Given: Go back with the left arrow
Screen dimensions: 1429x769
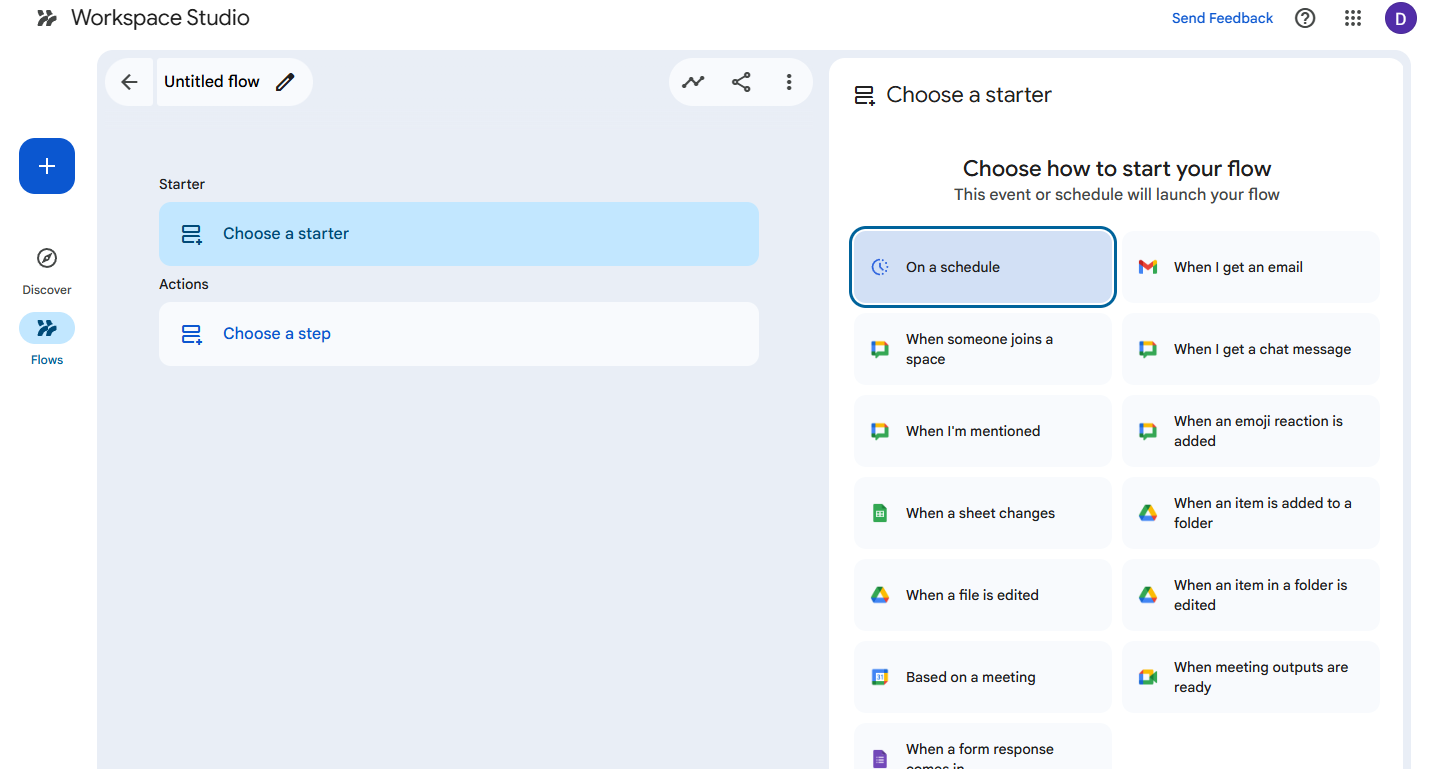Looking at the screenshot, I should point(129,82).
